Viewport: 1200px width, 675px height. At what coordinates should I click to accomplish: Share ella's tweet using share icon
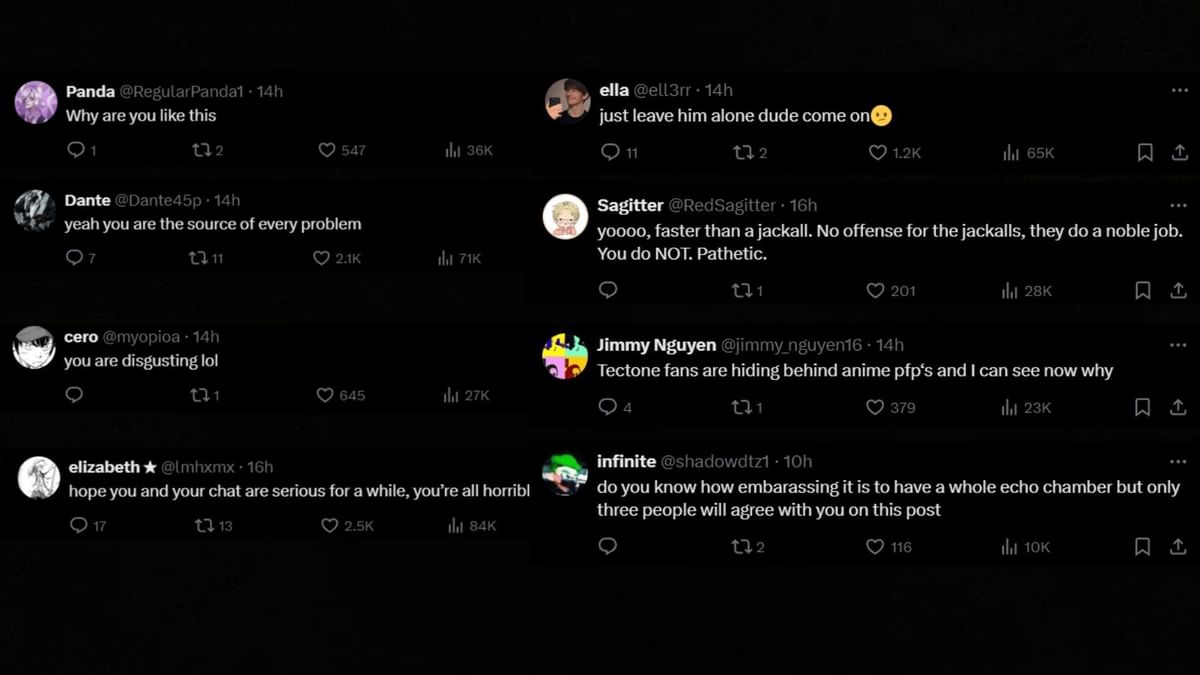pos(1179,152)
